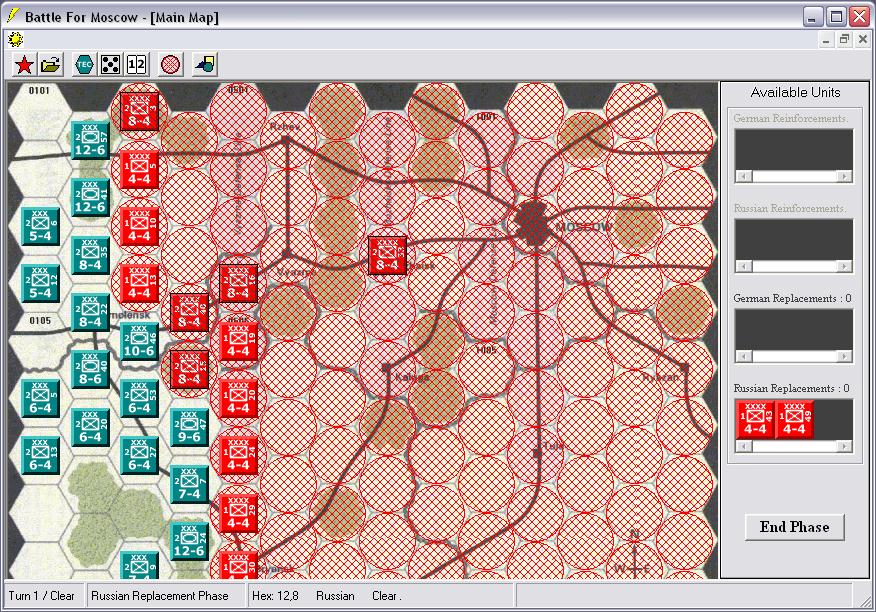Select German 8-4 infantry unit 22

pos(90,312)
